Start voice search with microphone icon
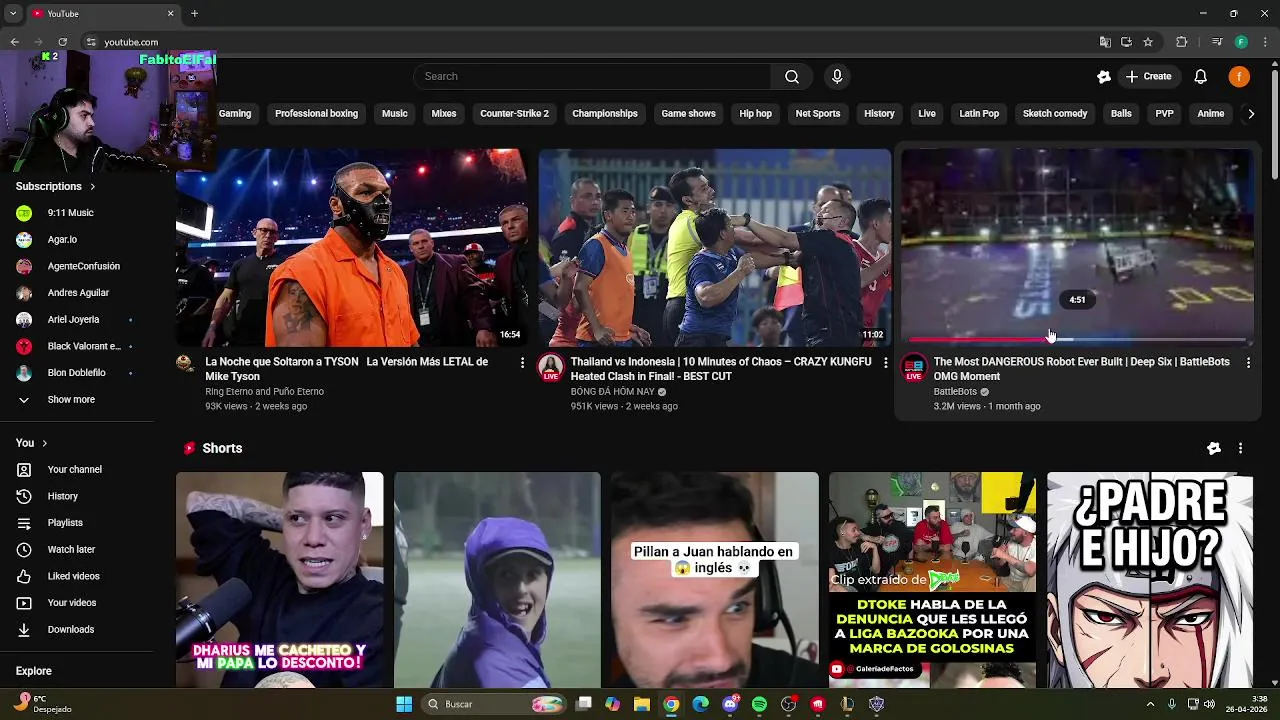1280x720 pixels. point(837,77)
